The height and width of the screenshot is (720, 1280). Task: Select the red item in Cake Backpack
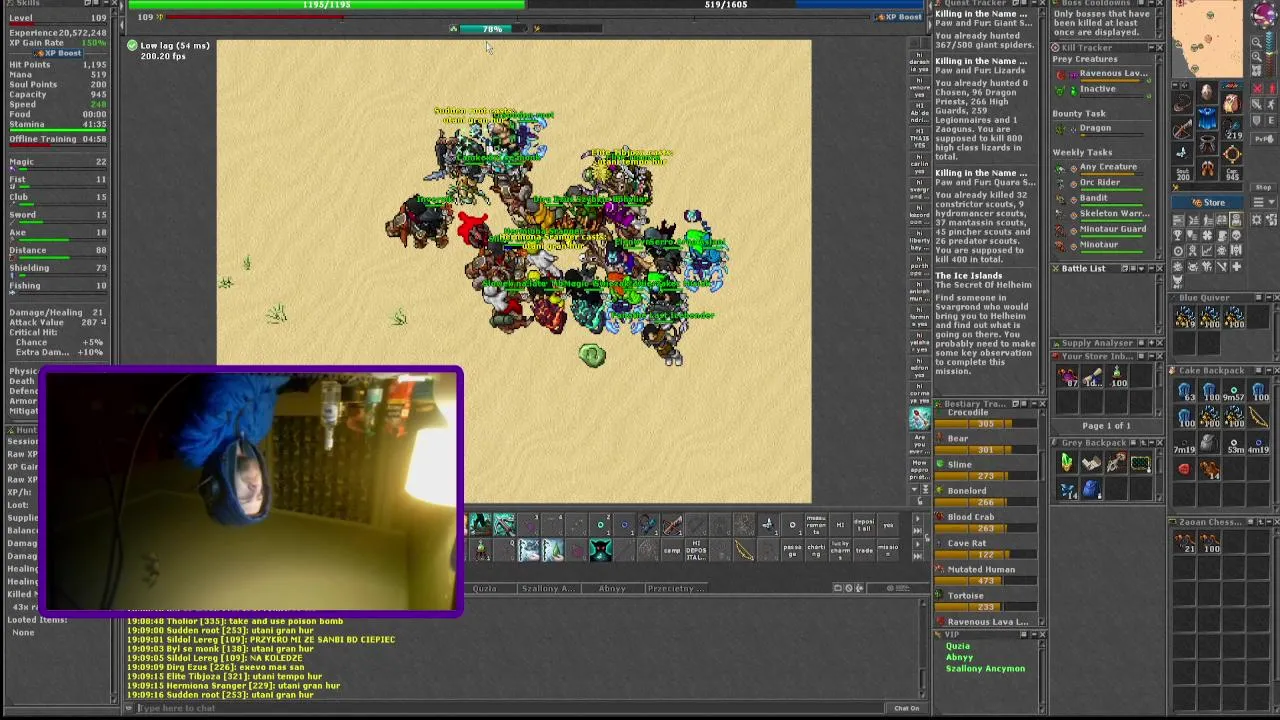(x=1184, y=468)
